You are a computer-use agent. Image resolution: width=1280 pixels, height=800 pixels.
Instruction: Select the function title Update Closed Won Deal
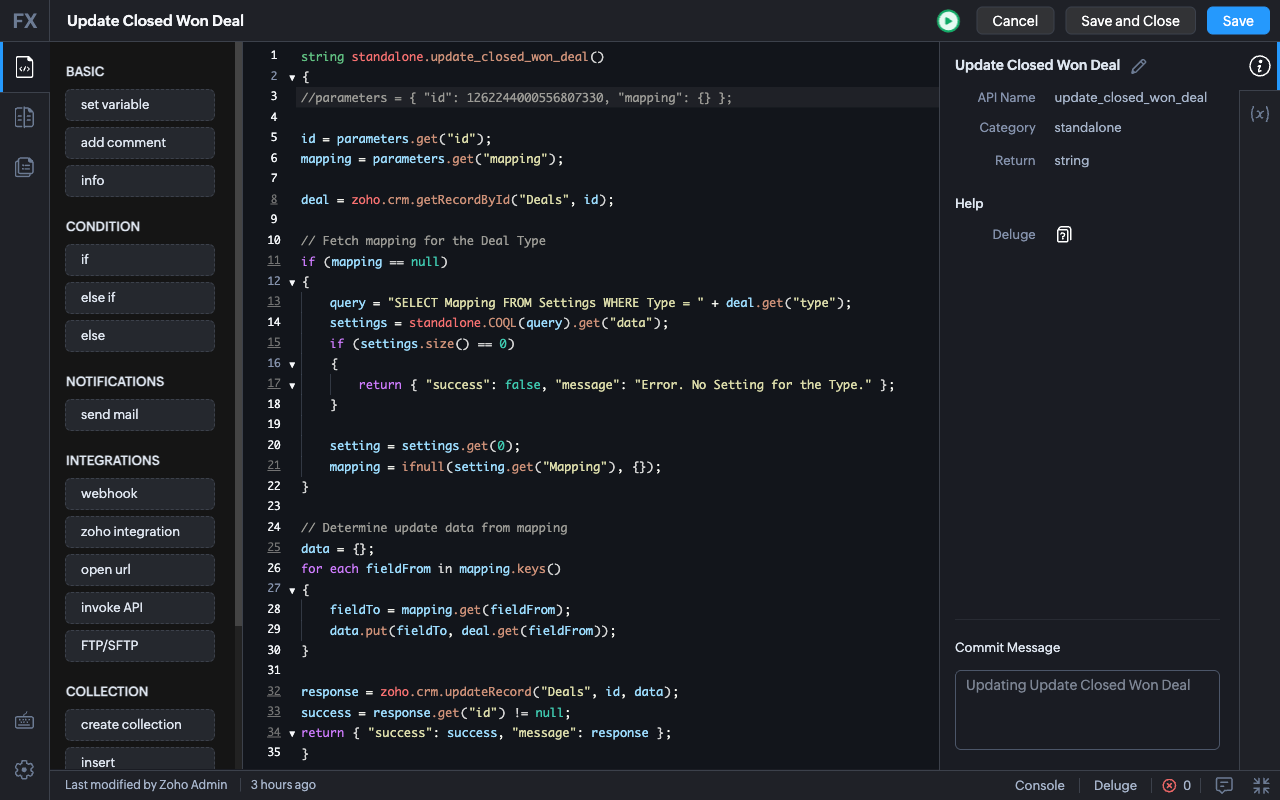(155, 21)
